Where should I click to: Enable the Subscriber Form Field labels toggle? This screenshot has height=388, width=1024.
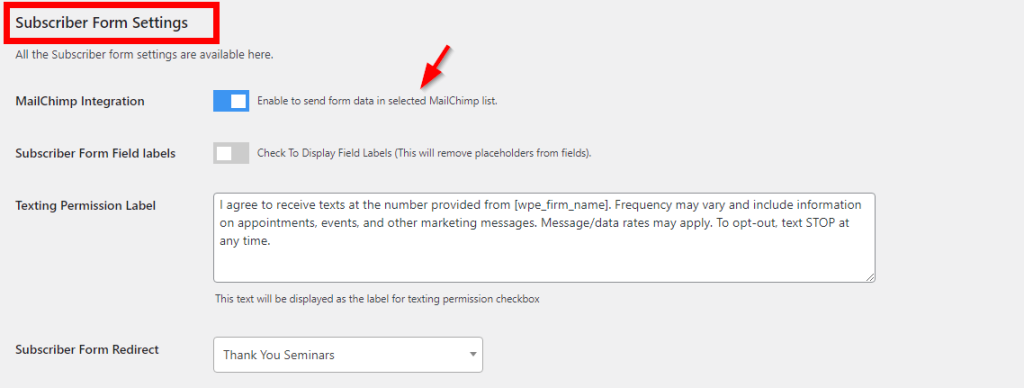pos(231,154)
